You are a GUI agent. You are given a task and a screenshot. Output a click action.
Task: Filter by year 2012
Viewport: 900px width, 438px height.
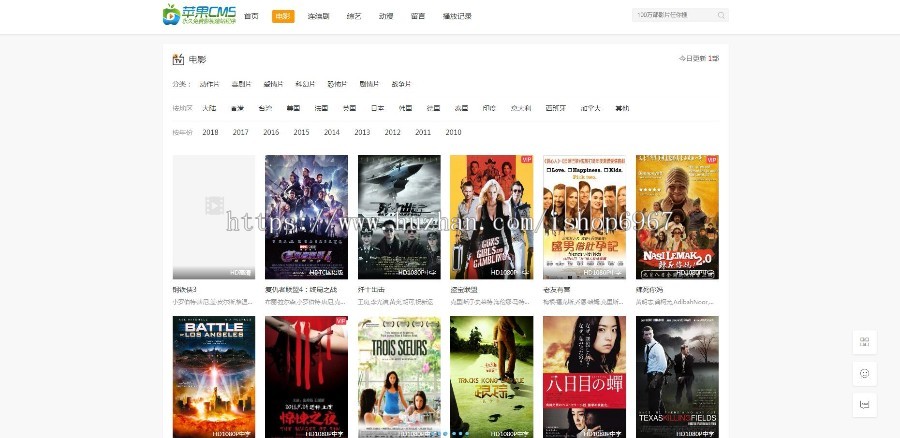tap(393, 132)
